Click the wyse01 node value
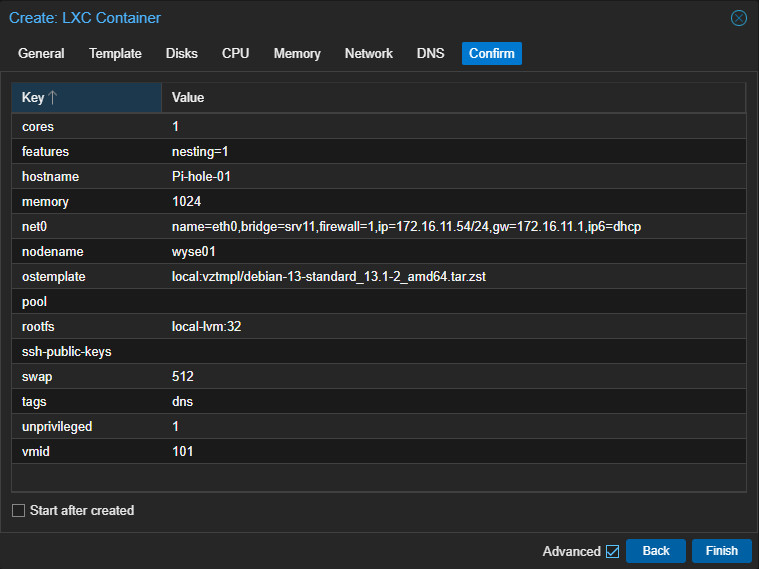Image resolution: width=759 pixels, height=569 pixels. [194, 252]
